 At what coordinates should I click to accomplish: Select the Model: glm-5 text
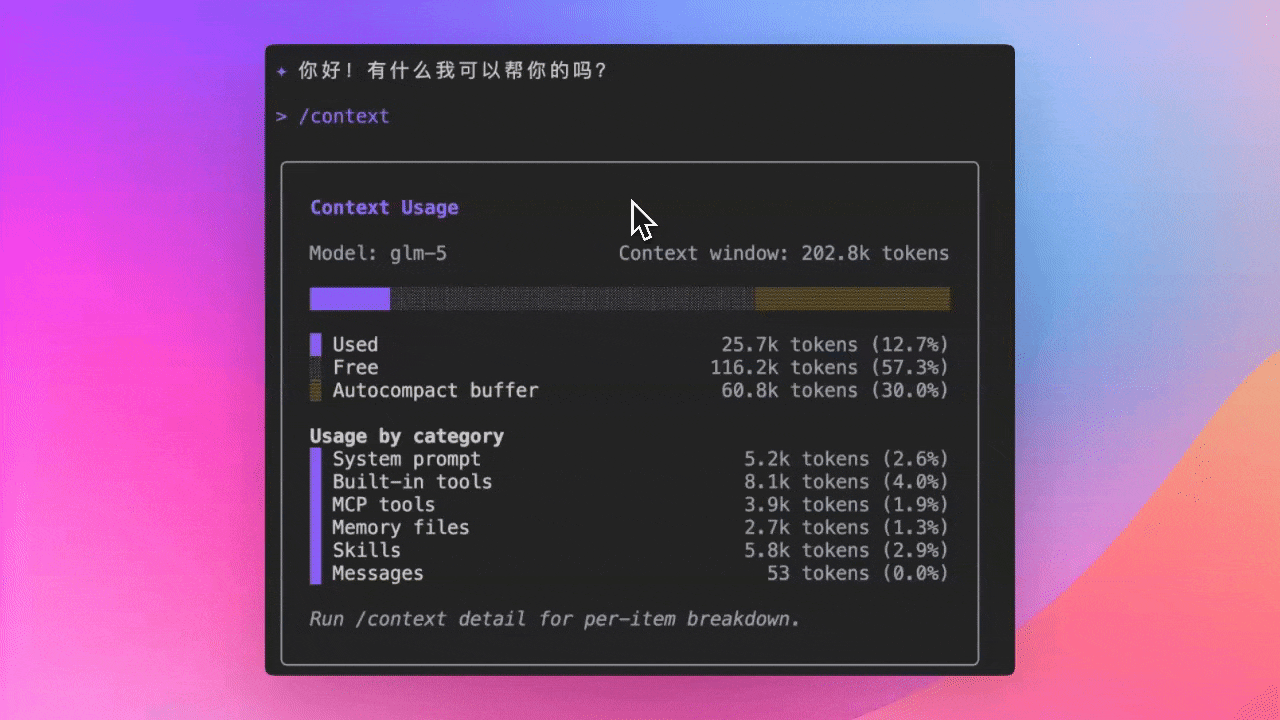(x=378, y=253)
